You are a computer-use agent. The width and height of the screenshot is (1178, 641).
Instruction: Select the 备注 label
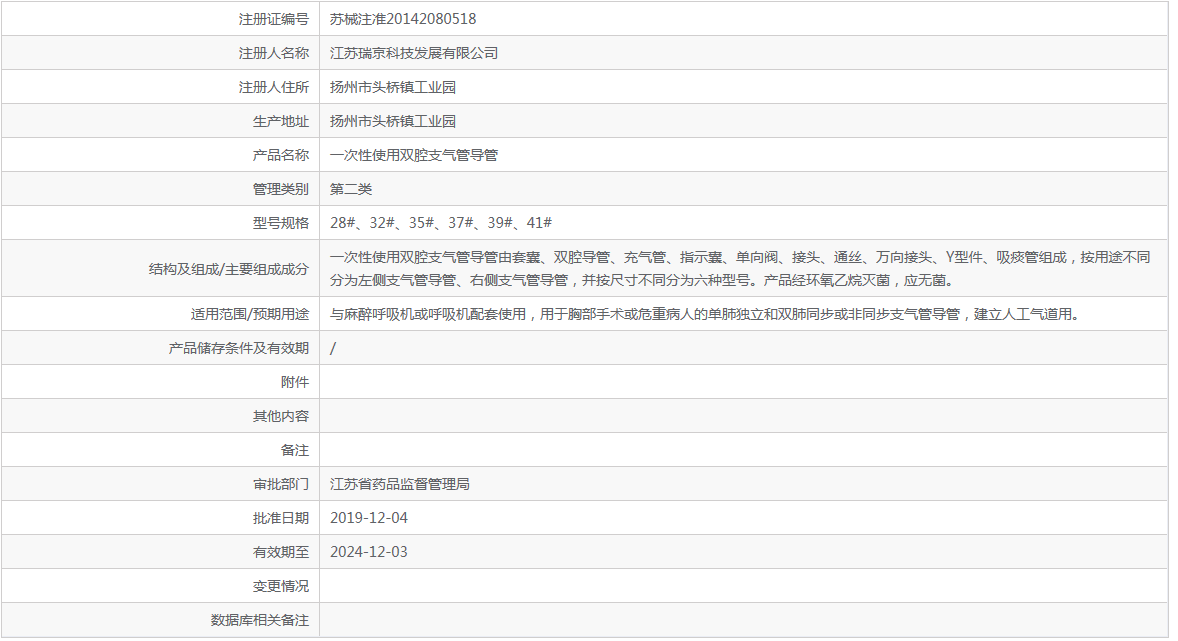[x=294, y=450]
